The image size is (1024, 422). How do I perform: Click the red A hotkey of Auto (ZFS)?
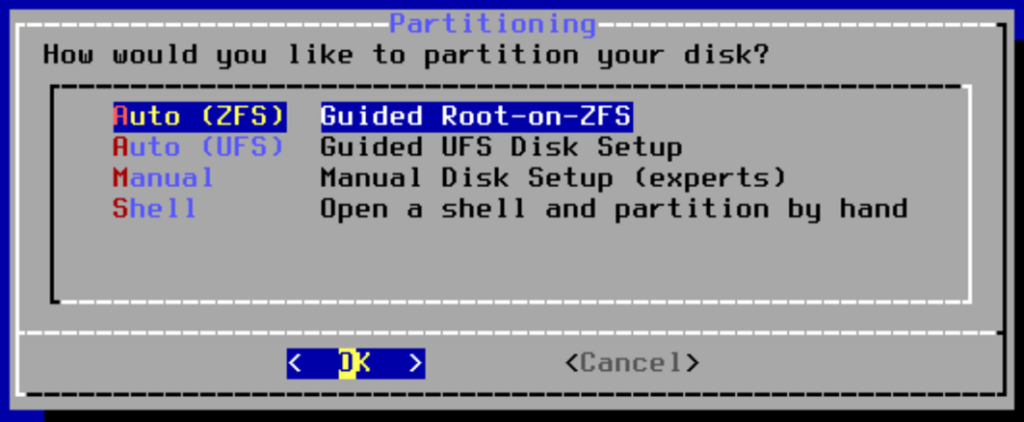pyautogui.click(x=121, y=116)
